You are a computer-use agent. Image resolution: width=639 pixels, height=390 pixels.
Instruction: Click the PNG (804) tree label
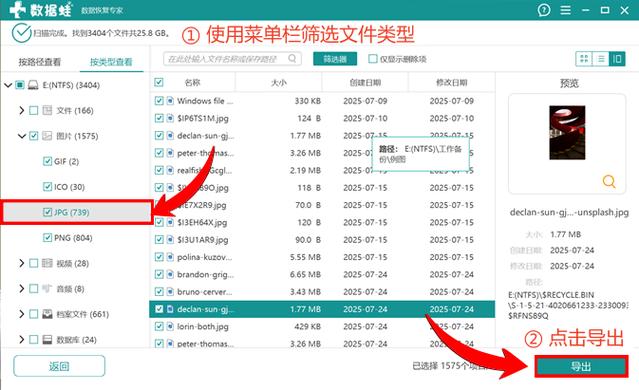click(73, 238)
